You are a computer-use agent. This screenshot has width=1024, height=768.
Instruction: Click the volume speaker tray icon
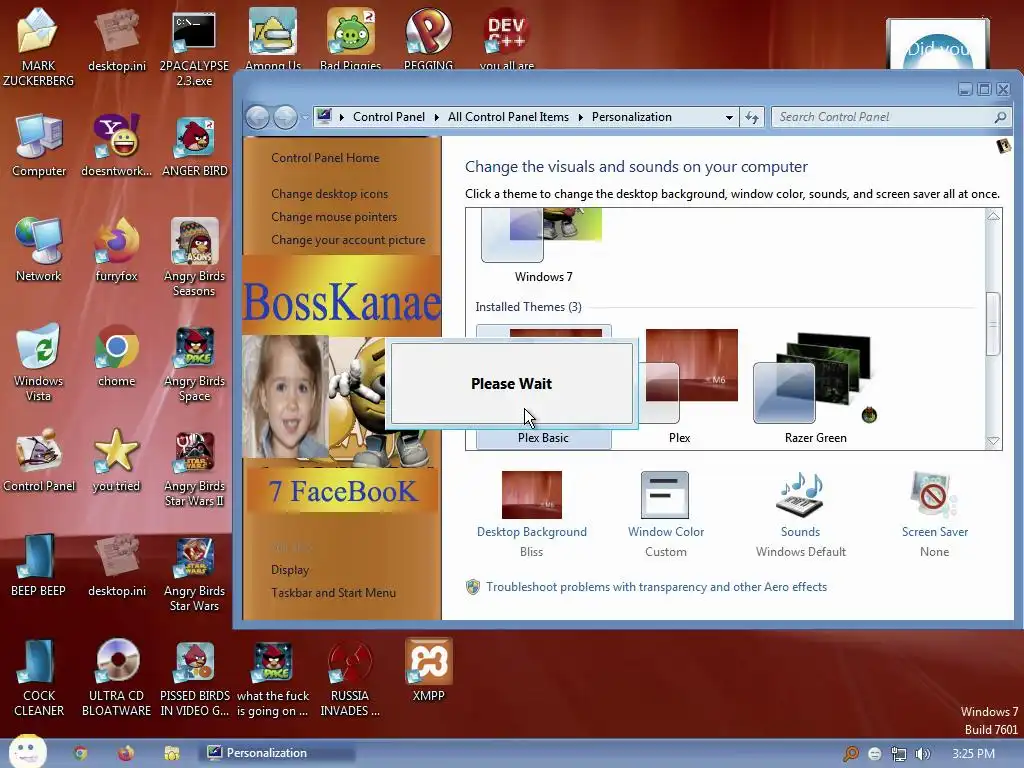point(923,754)
